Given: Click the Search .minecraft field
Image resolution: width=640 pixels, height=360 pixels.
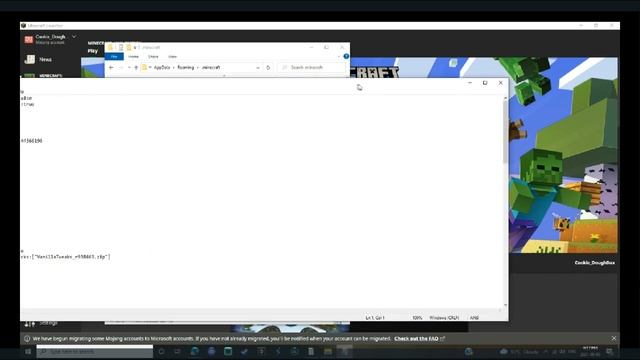Looking at the screenshot, I should coord(312,67).
